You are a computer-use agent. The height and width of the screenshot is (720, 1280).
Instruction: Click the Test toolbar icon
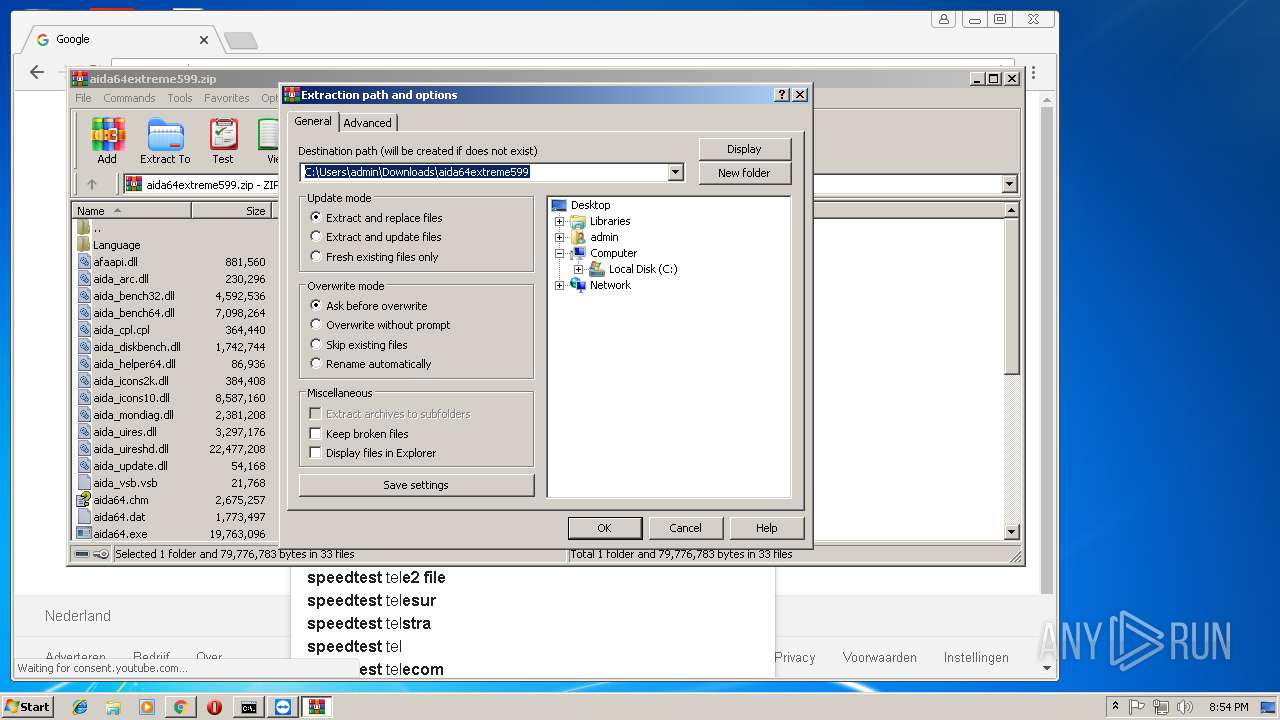223,141
